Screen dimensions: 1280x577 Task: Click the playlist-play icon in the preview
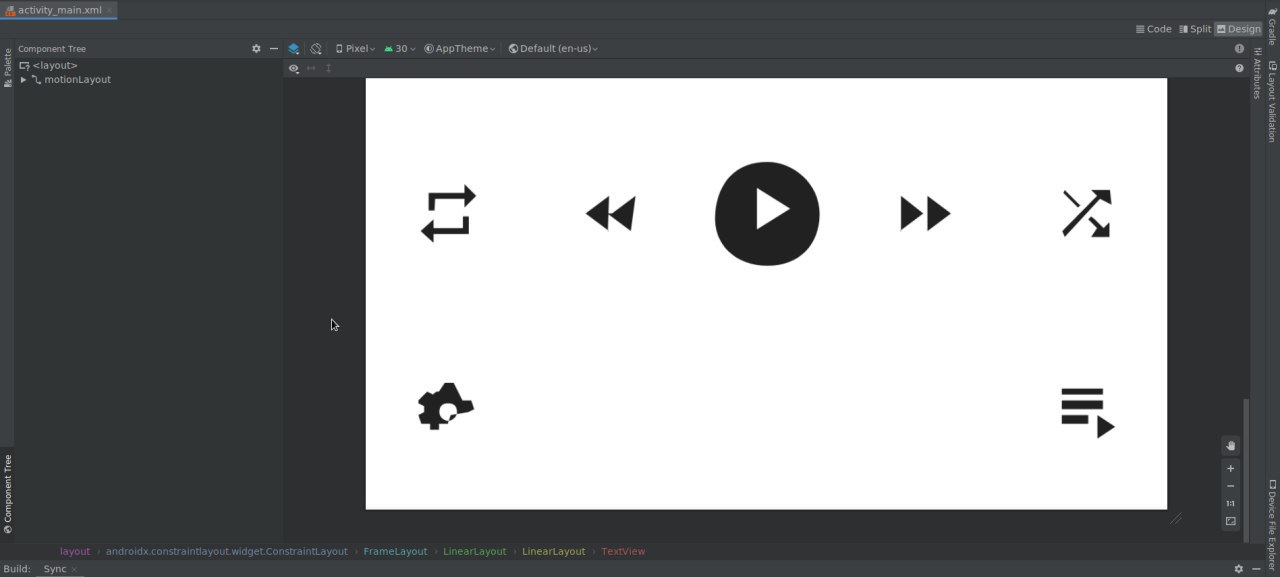[1088, 412]
